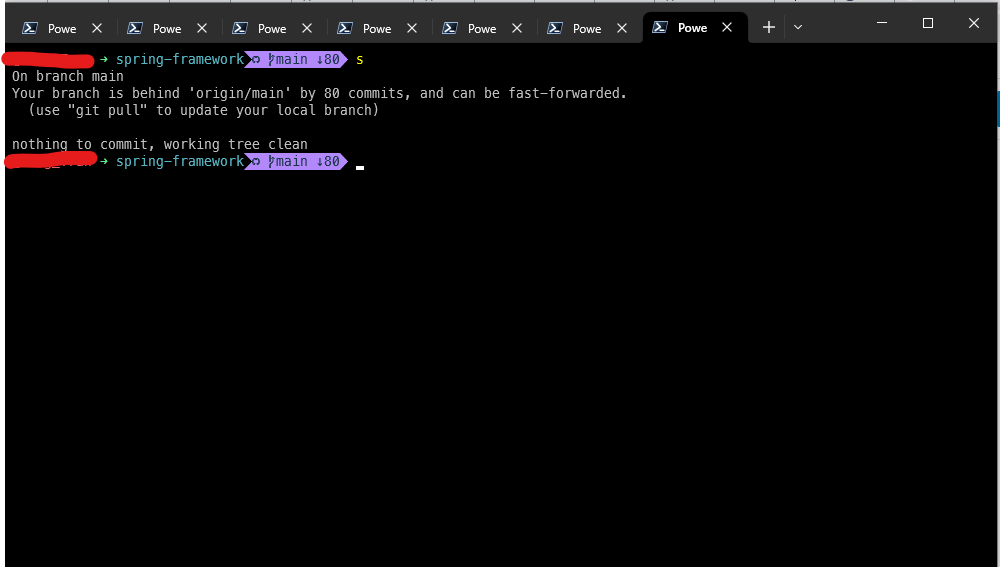Click the blinking cursor at the last prompt
The image size is (1000, 567).
[x=360, y=167]
